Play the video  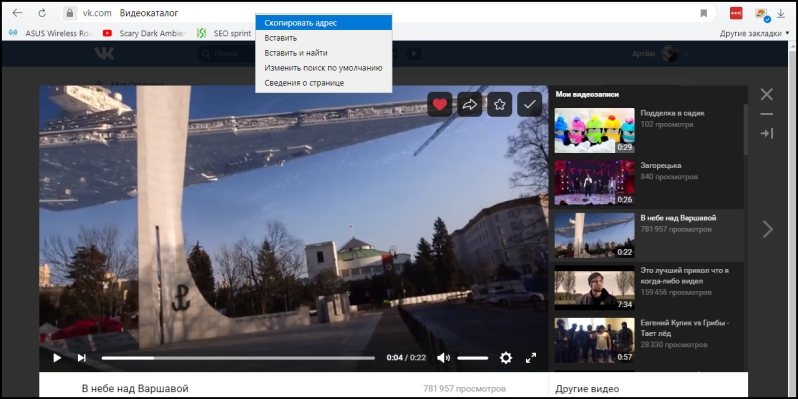point(57,358)
